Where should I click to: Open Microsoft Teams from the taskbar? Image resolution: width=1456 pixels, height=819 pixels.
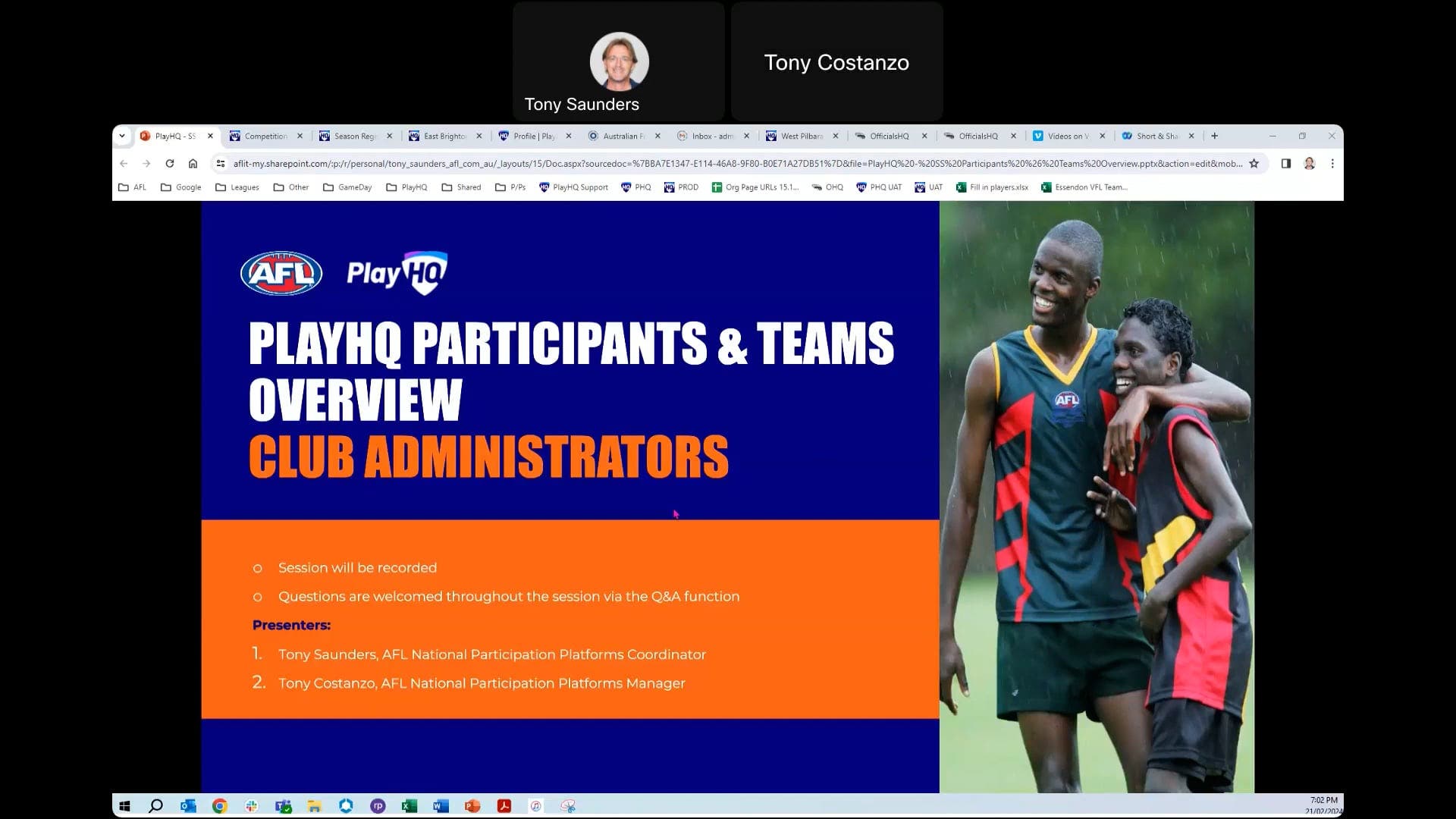(283, 806)
